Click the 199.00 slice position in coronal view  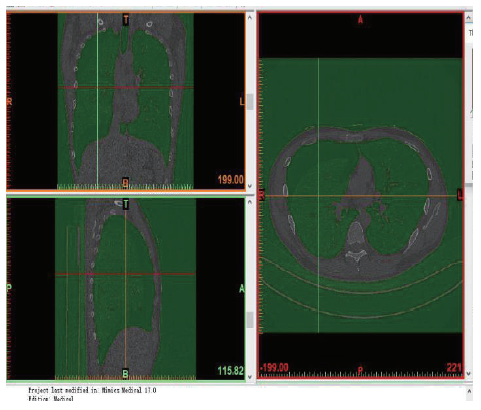(230, 180)
